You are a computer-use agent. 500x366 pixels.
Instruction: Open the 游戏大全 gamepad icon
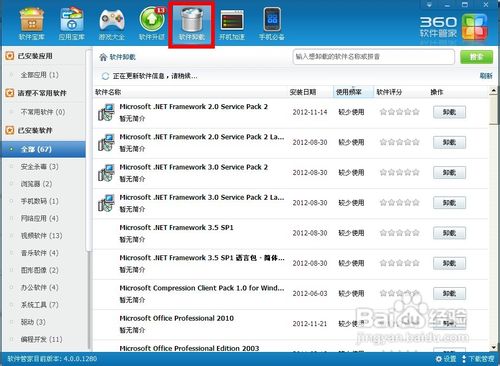pyautogui.click(x=112, y=23)
